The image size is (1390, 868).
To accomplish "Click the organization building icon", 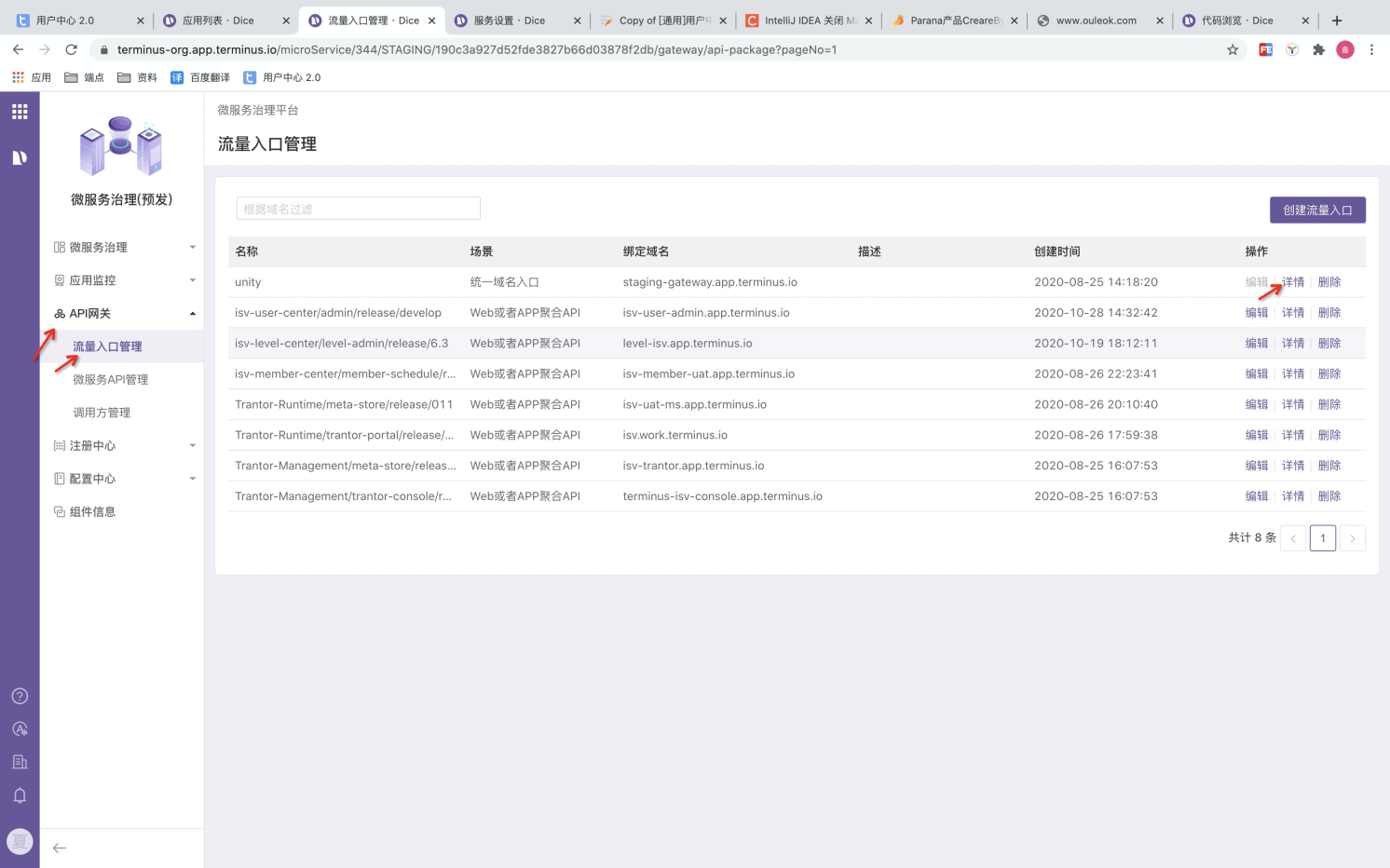I will [20, 762].
